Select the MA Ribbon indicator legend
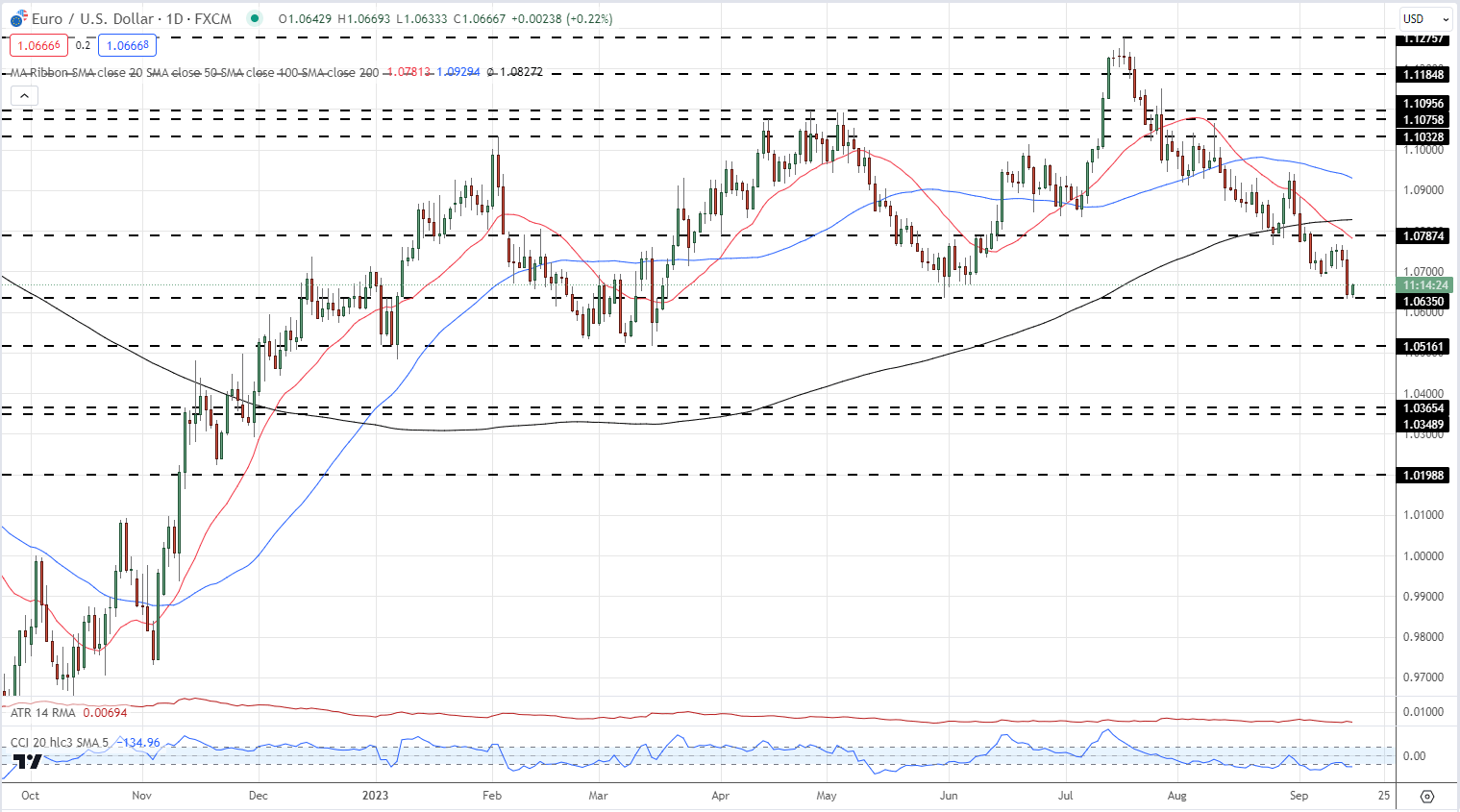Image resolution: width=1460 pixels, height=812 pixels. tap(195, 72)
